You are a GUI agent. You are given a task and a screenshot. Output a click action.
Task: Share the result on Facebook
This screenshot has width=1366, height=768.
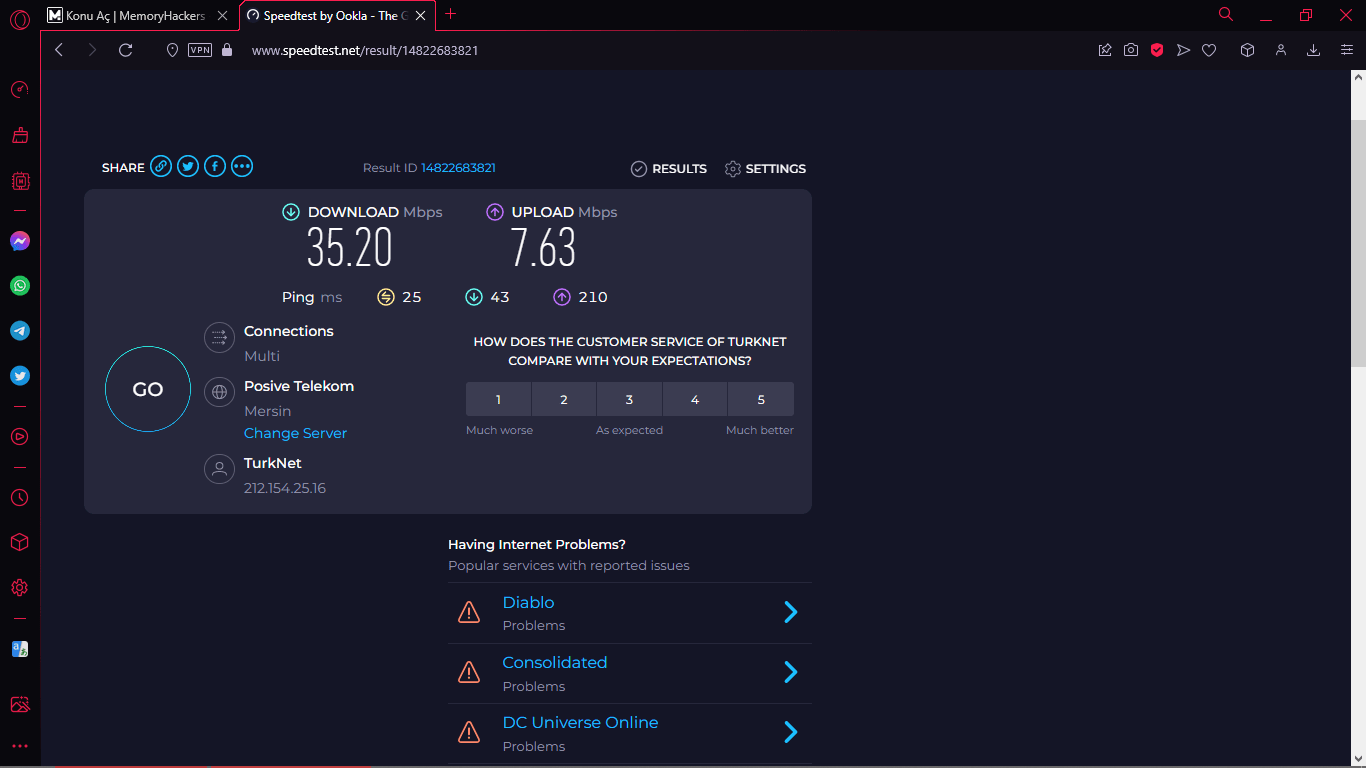click(215, 167)
